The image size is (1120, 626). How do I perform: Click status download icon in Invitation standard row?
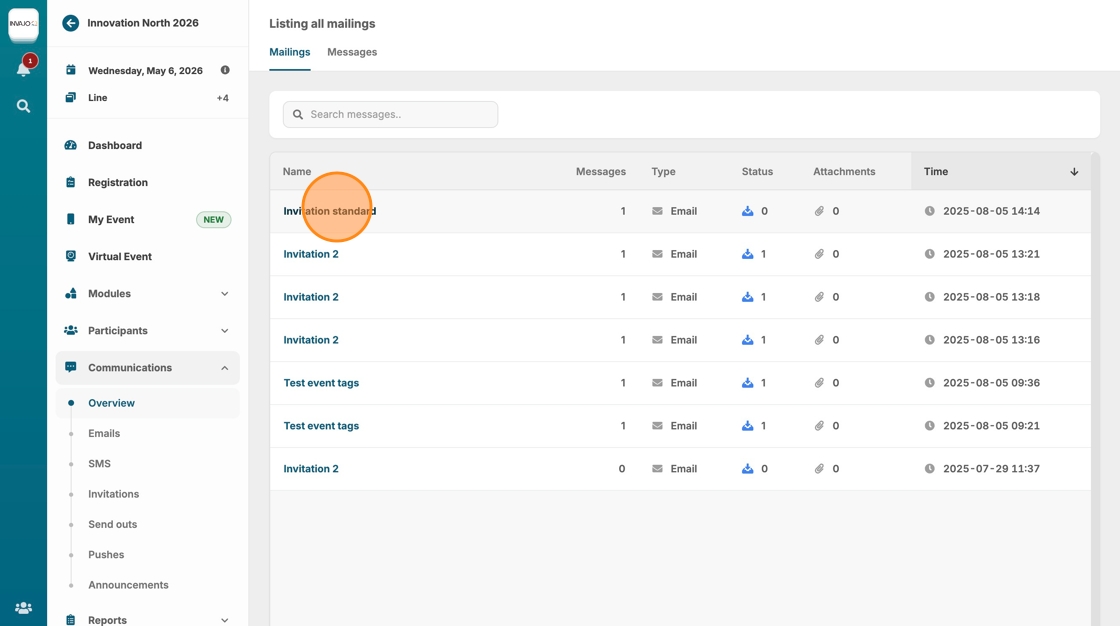click(x=747, y=211)
